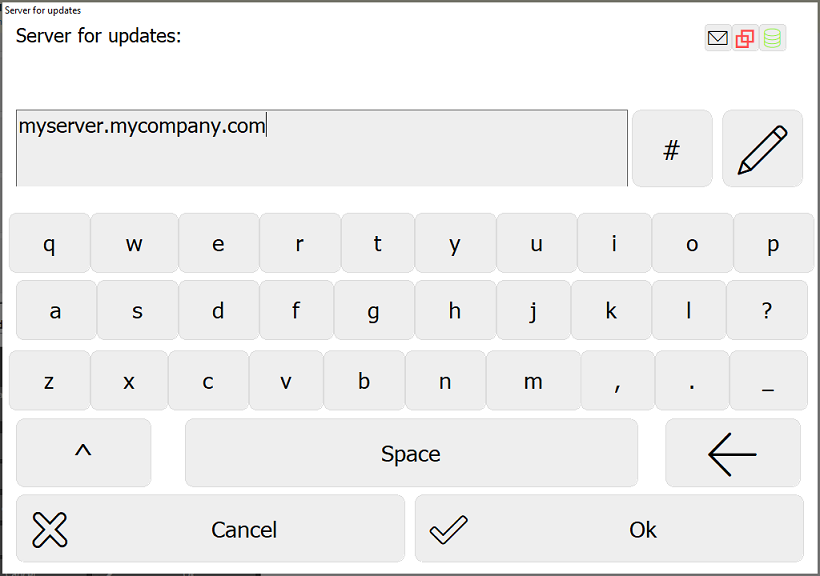Image resolution: width=820 pixels, height=576 pixels.
Task: Tap the Space bar key
Action: point(411,453)
